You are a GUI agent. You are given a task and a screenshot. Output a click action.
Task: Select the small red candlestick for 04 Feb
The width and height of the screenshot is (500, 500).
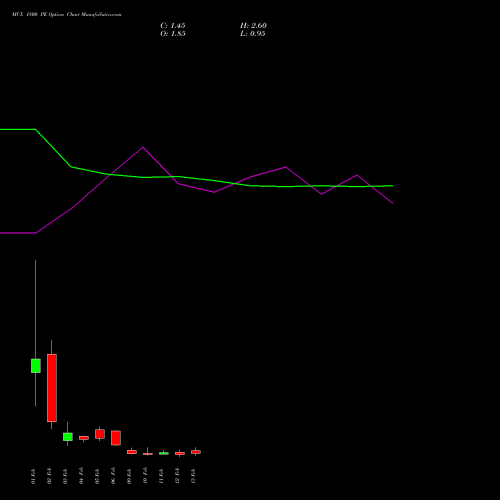84,438
